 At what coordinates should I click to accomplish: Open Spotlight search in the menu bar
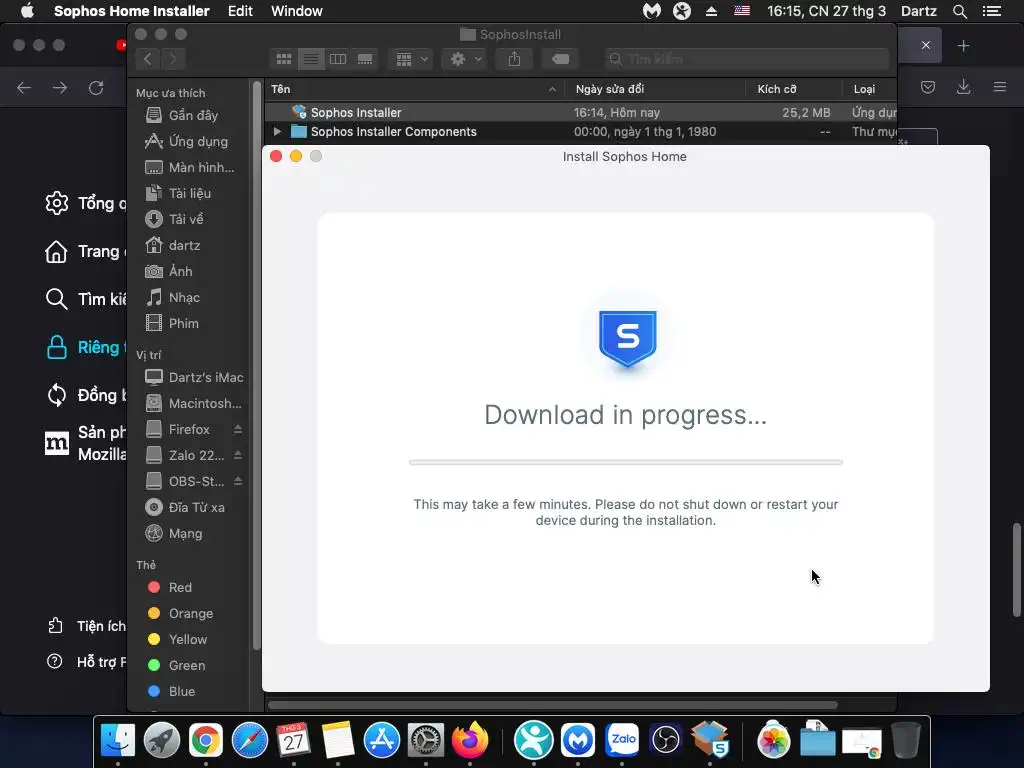[959, 11]
